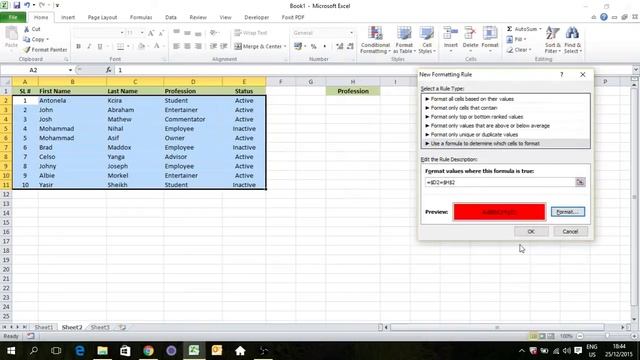Click the Font Color letter A icon

pos(157,47)
